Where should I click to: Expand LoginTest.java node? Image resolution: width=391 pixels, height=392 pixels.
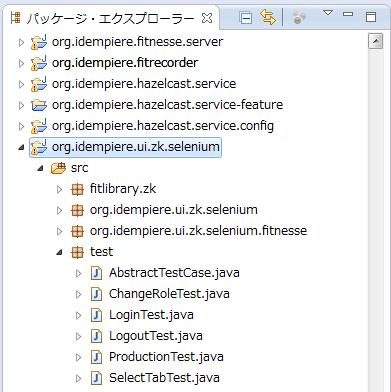(79, 315)
